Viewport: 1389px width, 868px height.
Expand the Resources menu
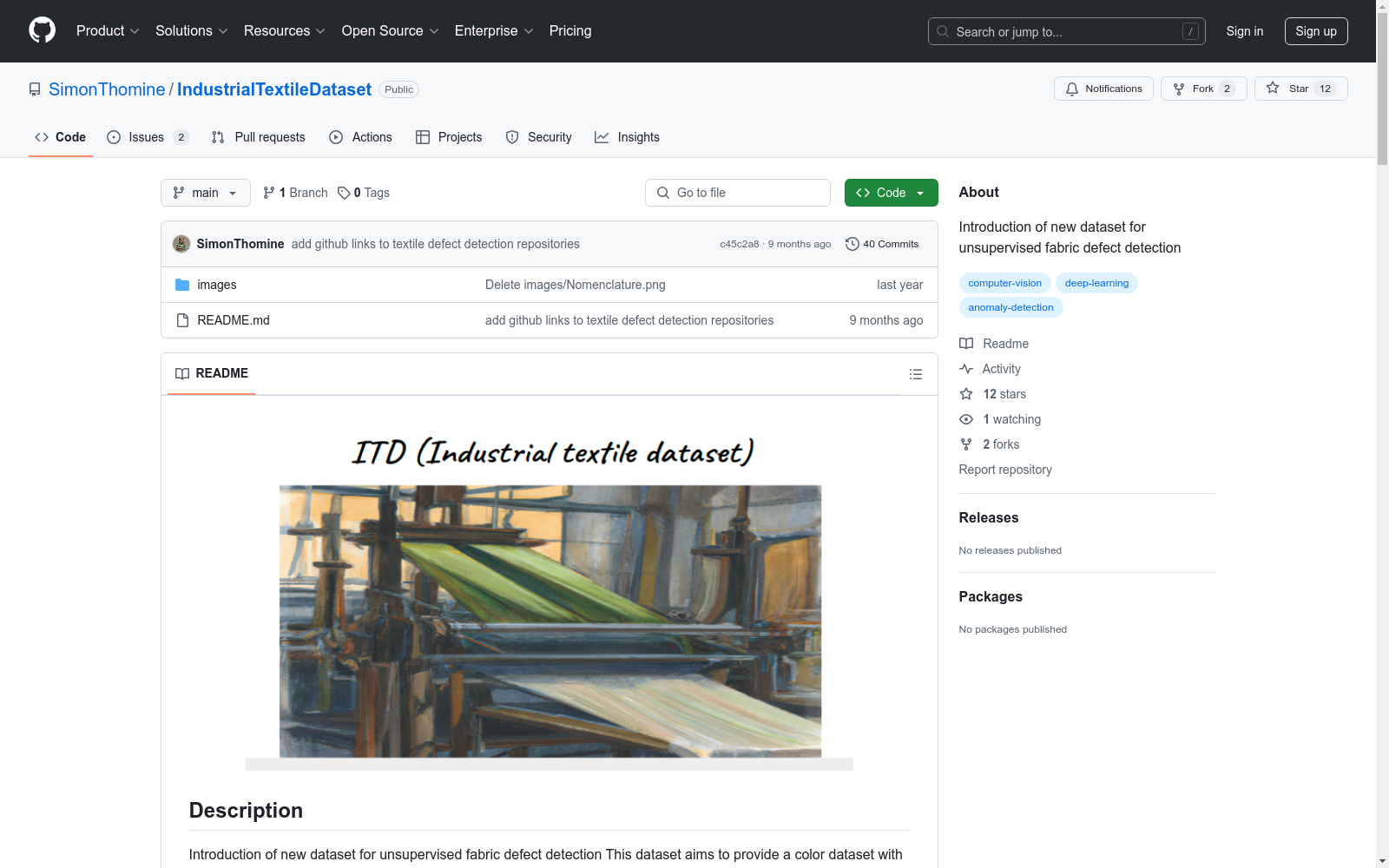click(285, 31)
